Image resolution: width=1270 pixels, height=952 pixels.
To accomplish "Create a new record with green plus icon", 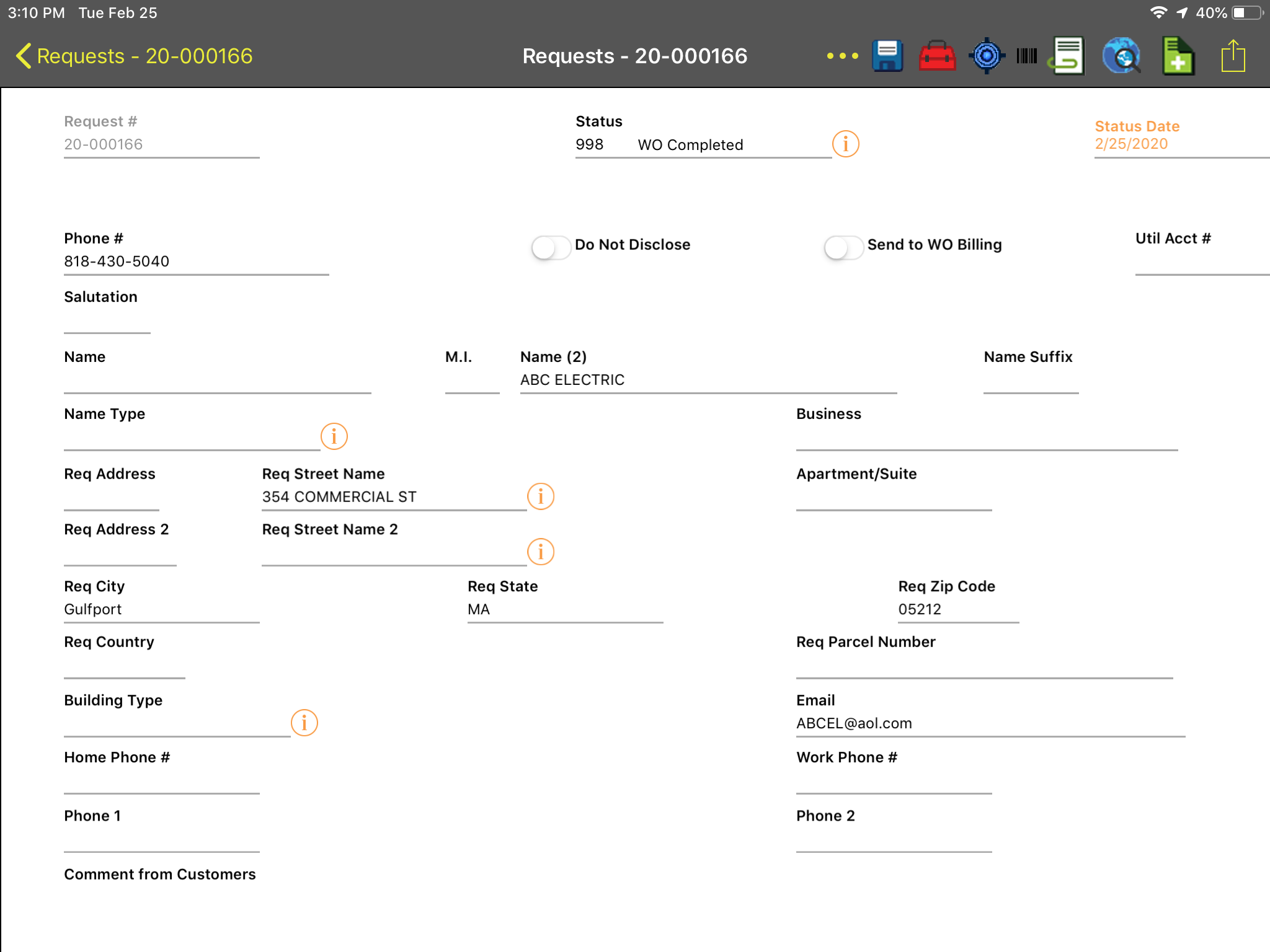I will 1178,55.
